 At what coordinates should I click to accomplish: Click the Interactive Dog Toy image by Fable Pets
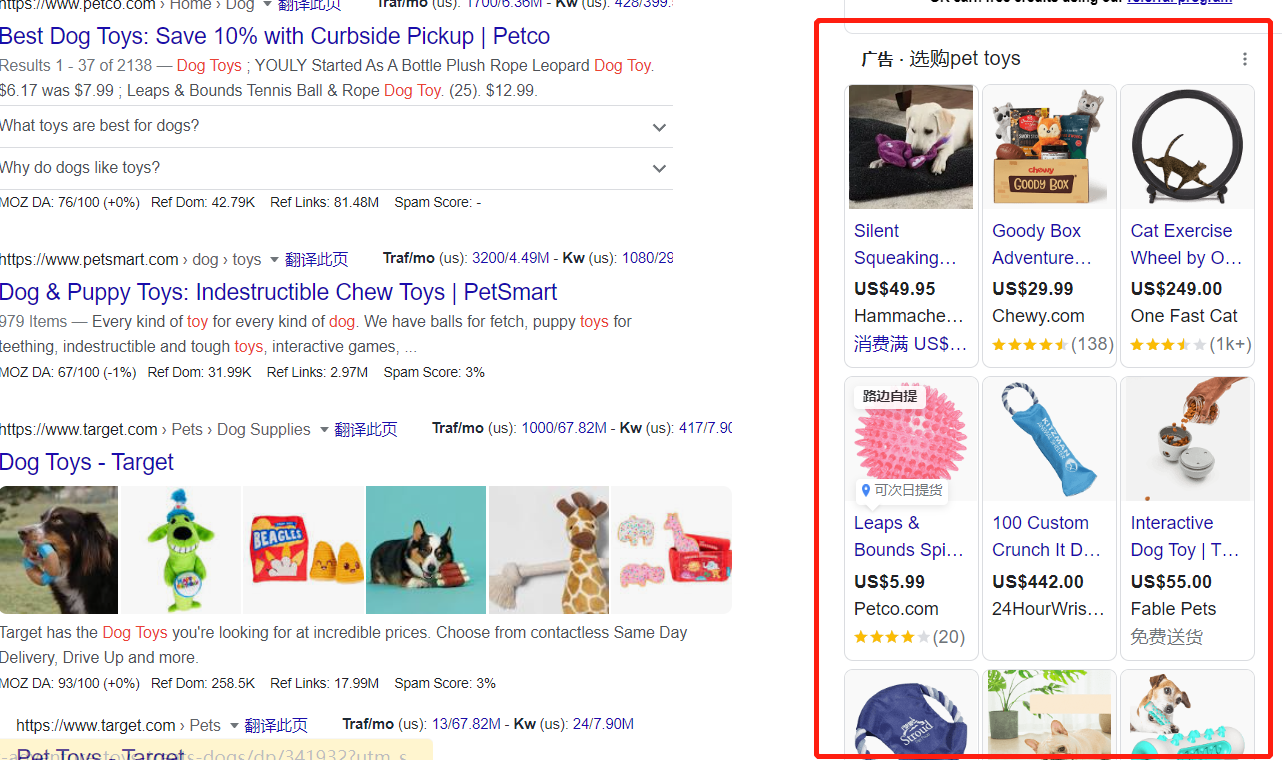(1187, 438)
